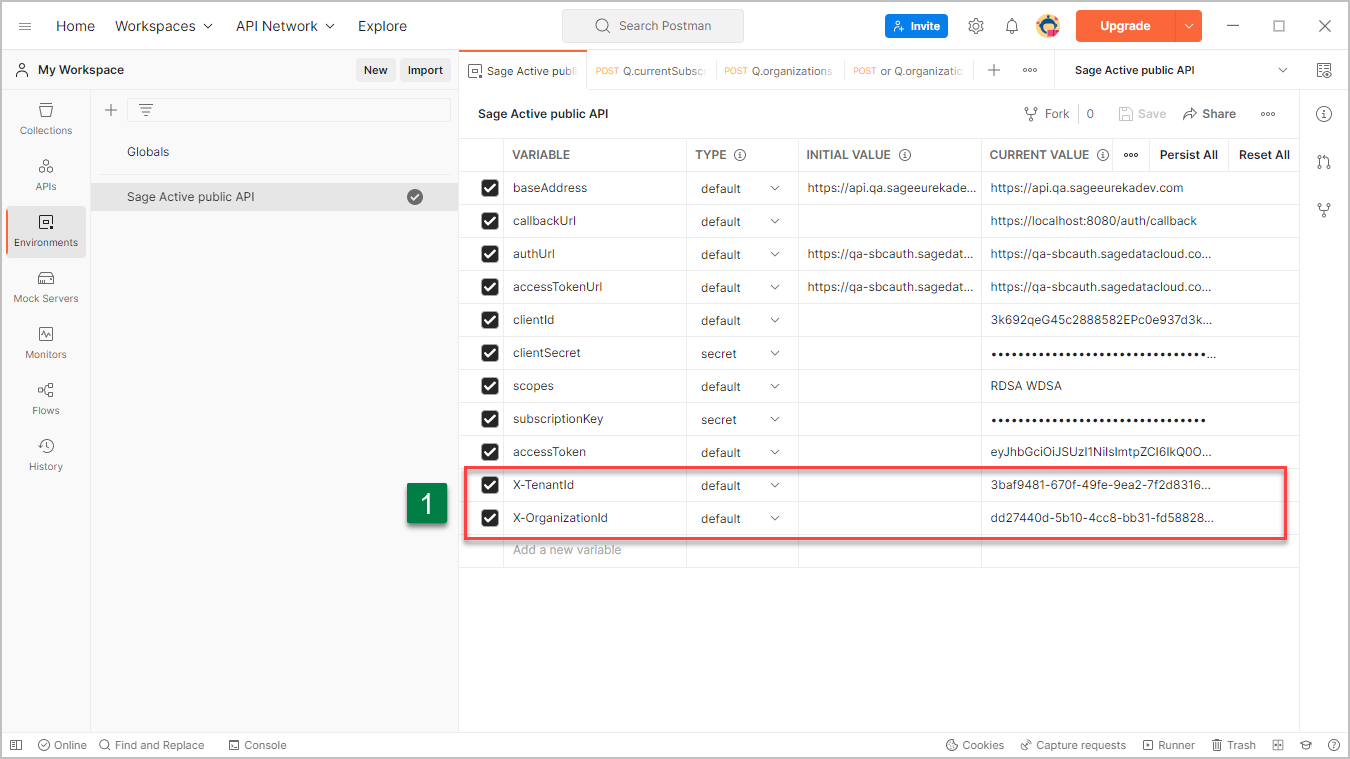Open Bootcamp icon in status bar
The width and height of the screenshot is (1350, 759).
pos(1306,745)
